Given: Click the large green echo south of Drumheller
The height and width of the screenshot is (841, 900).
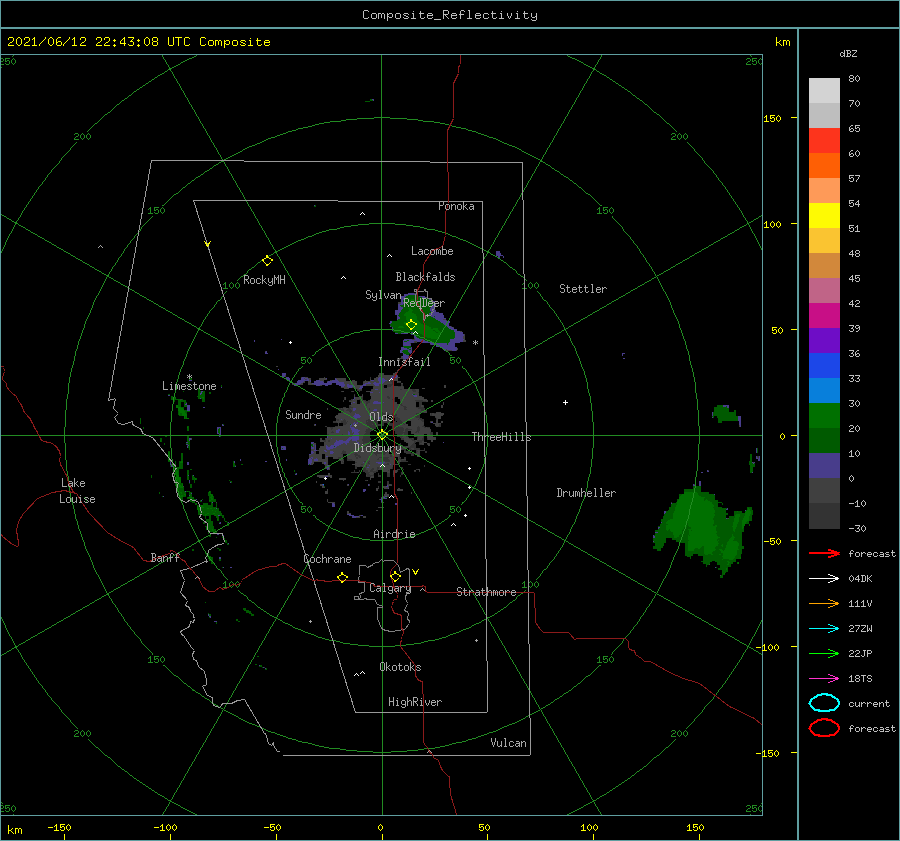Looking at the screenshot, I should pos(701,529).
